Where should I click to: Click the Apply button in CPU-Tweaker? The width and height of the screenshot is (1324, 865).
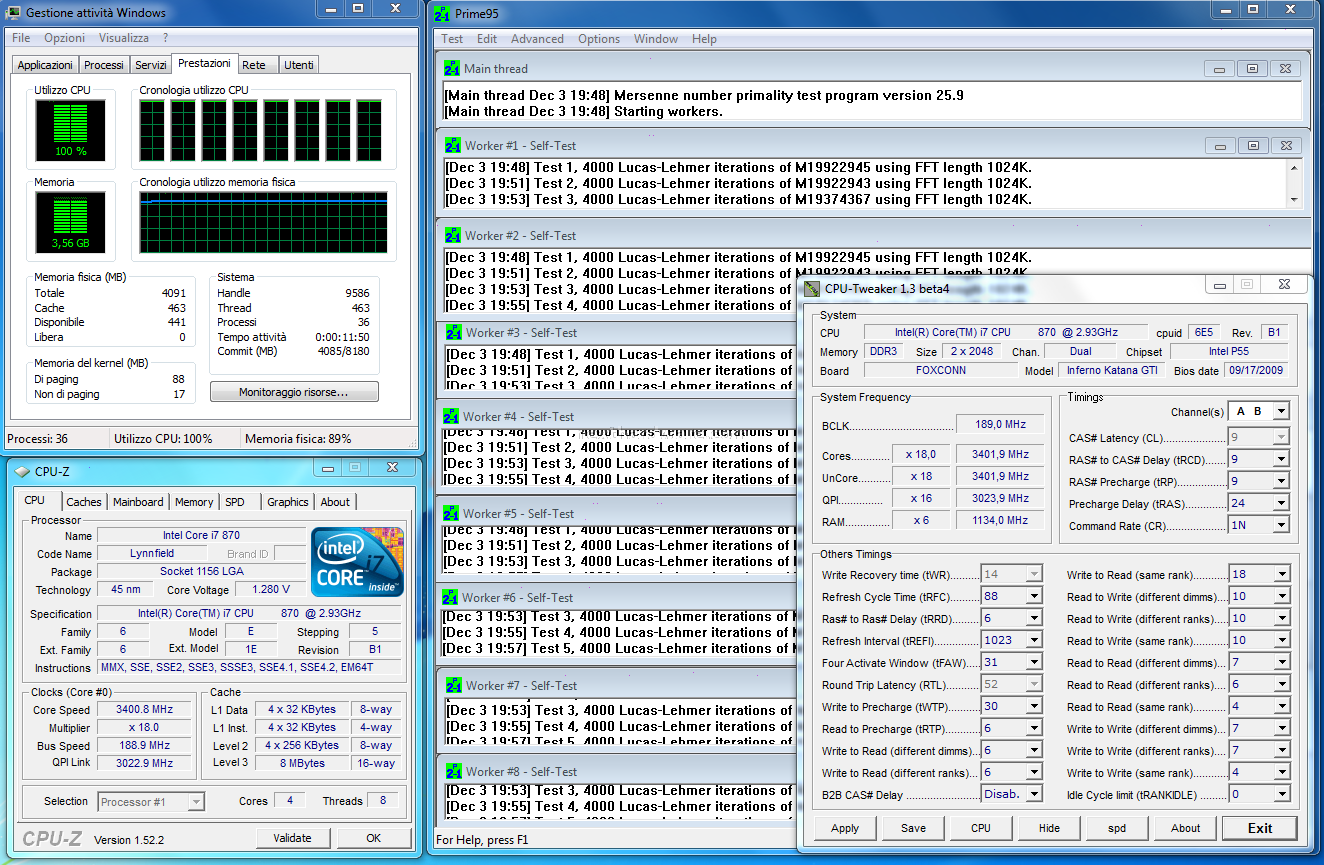[x=845, y=828]
